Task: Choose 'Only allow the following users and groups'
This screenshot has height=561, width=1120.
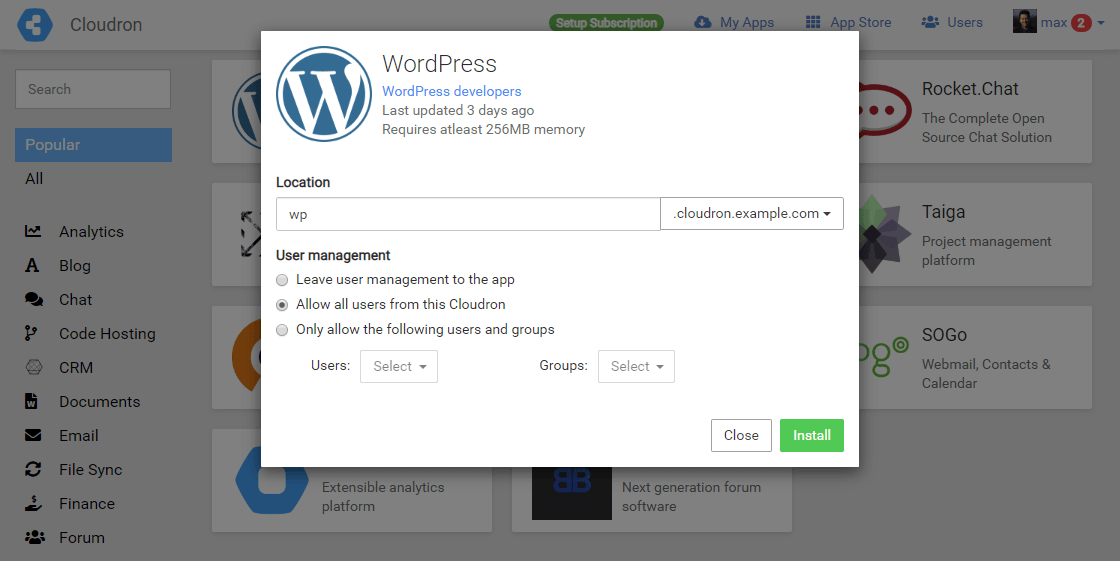Action: 282,330
